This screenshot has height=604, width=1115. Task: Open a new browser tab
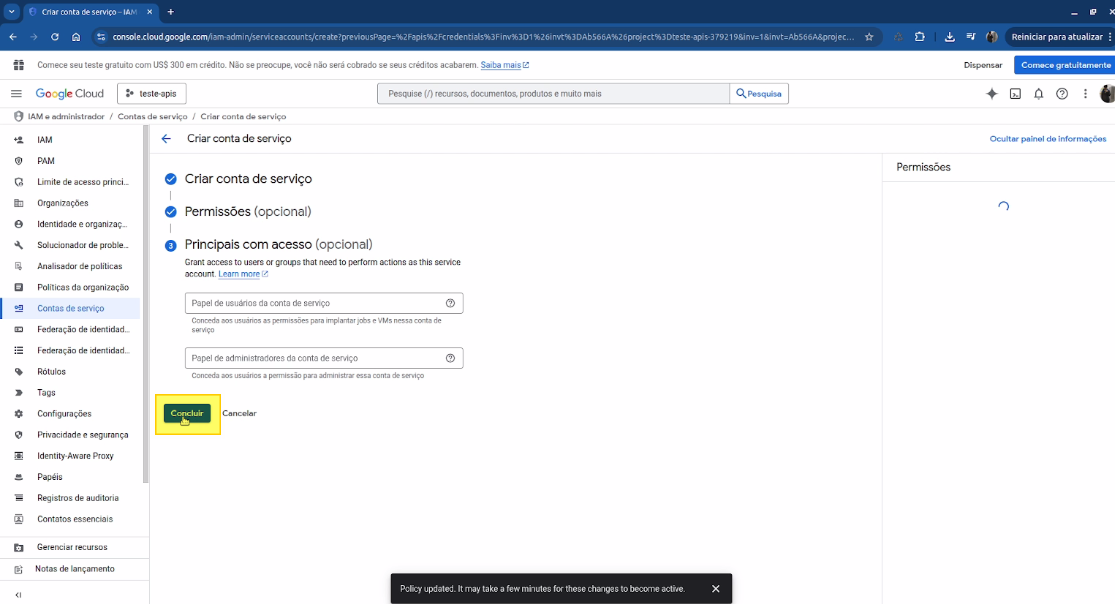pos(171,12)
